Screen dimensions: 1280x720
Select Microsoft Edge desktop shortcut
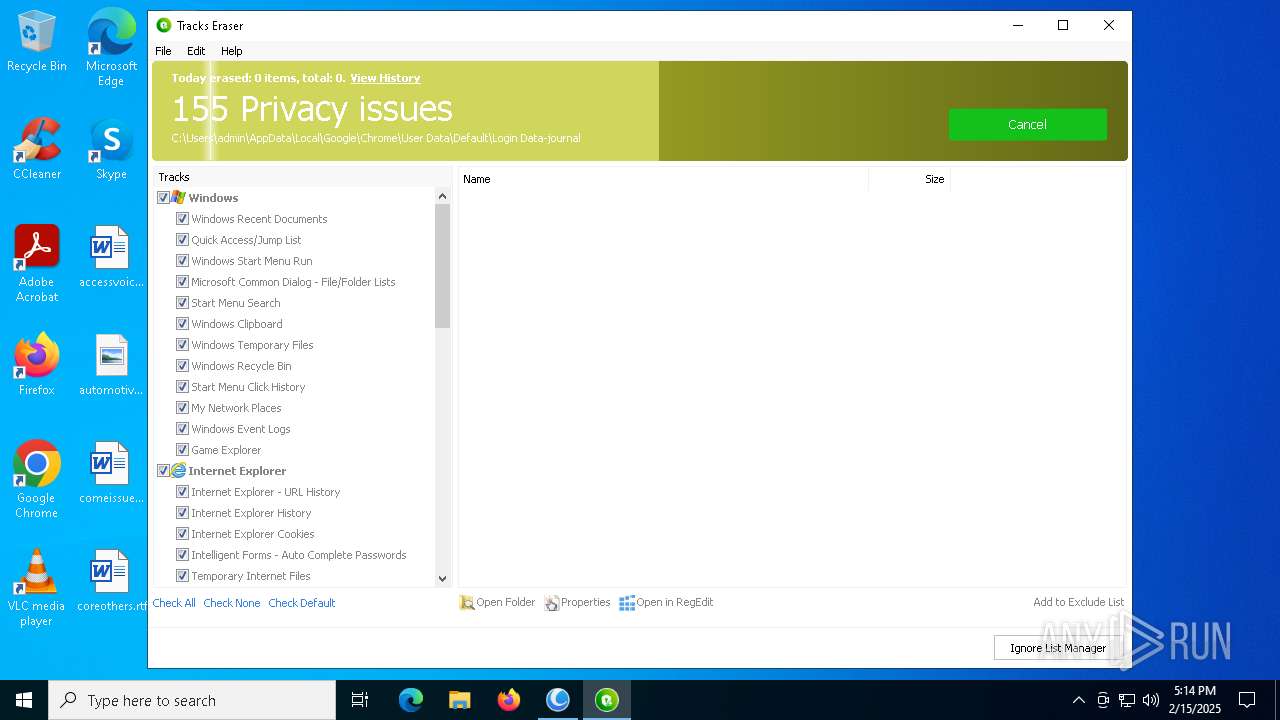[x=111, y=48]
